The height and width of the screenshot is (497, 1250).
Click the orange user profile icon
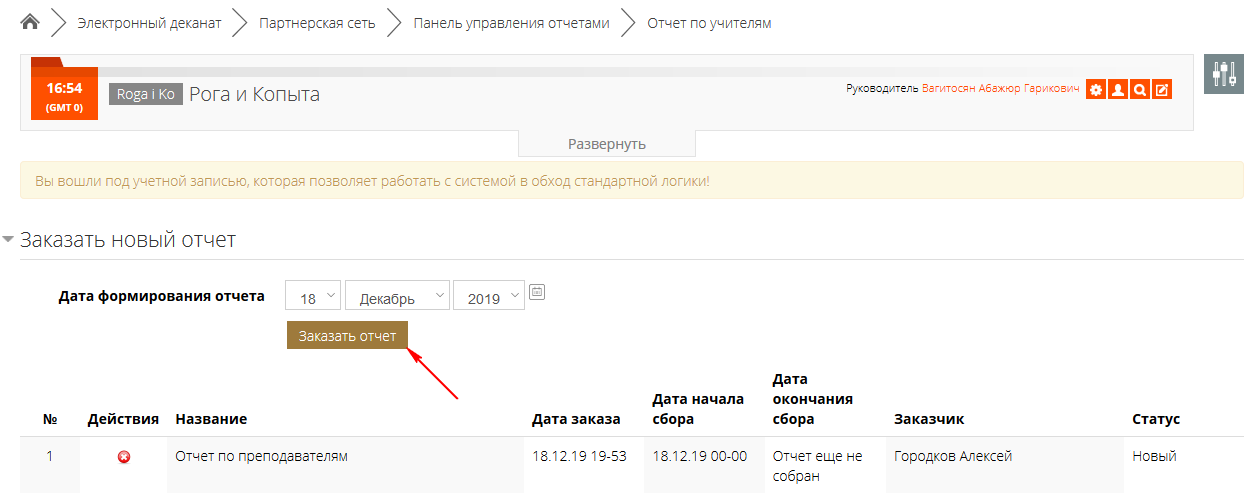pyautogui.click(x=1118, y=90)
